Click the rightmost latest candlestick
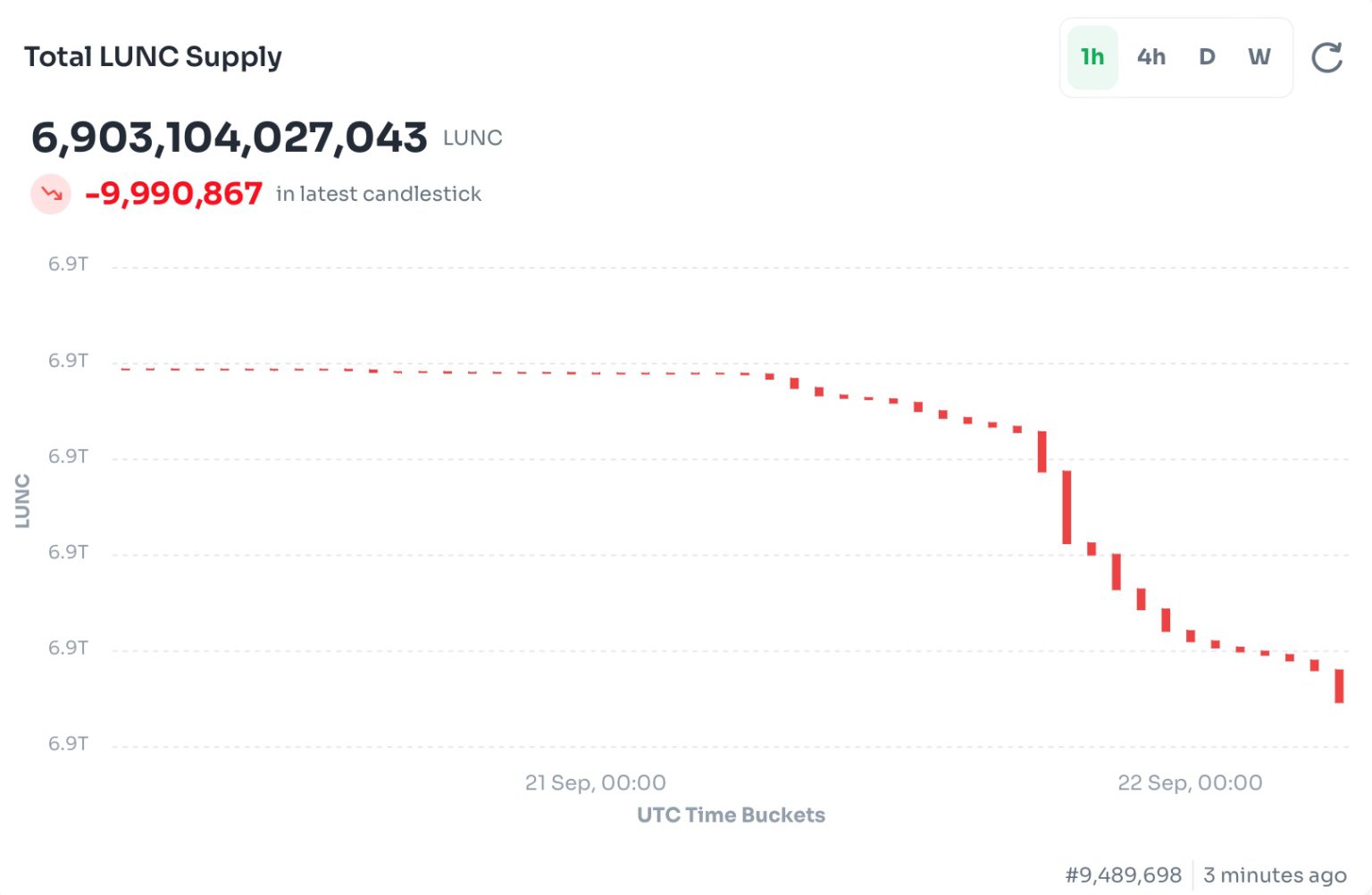This screenshot has width=1372, height=895. [x=1339, y=686]
